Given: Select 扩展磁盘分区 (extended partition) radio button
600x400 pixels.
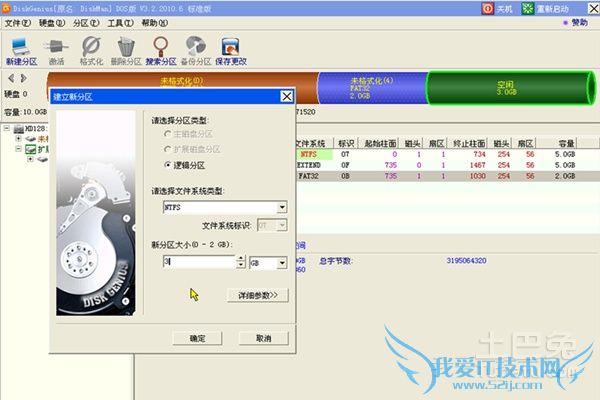Looking at the screenshot, I should [x=168, y=149].
